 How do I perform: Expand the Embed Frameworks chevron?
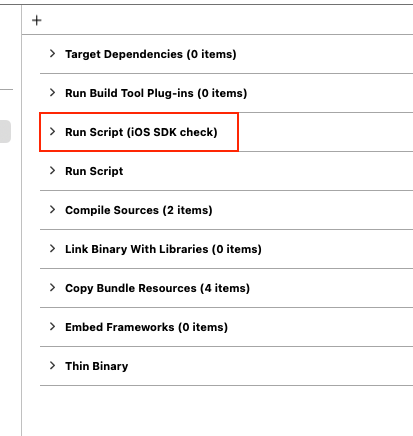pos(52,326)
